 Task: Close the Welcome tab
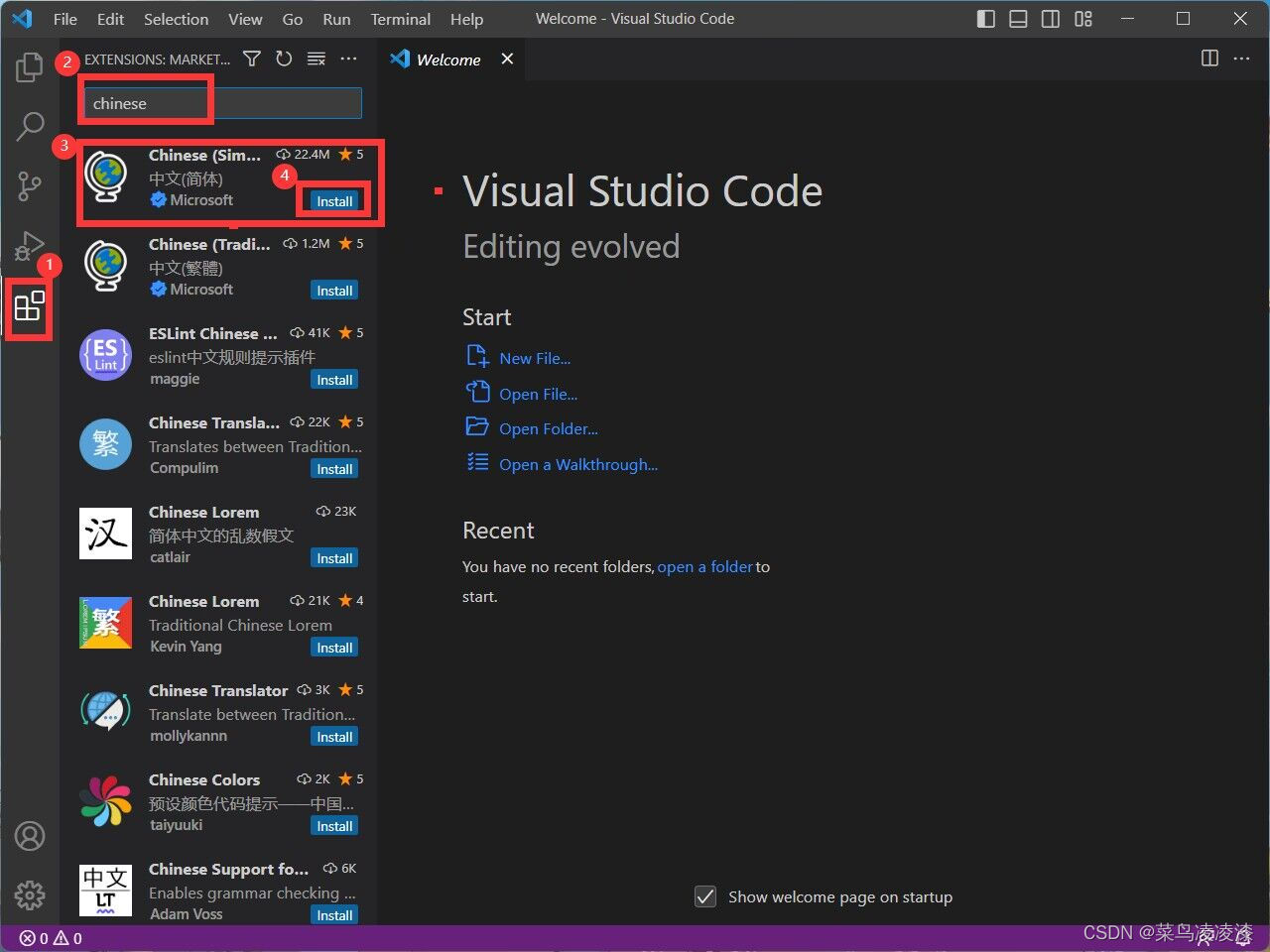[507, 59]
